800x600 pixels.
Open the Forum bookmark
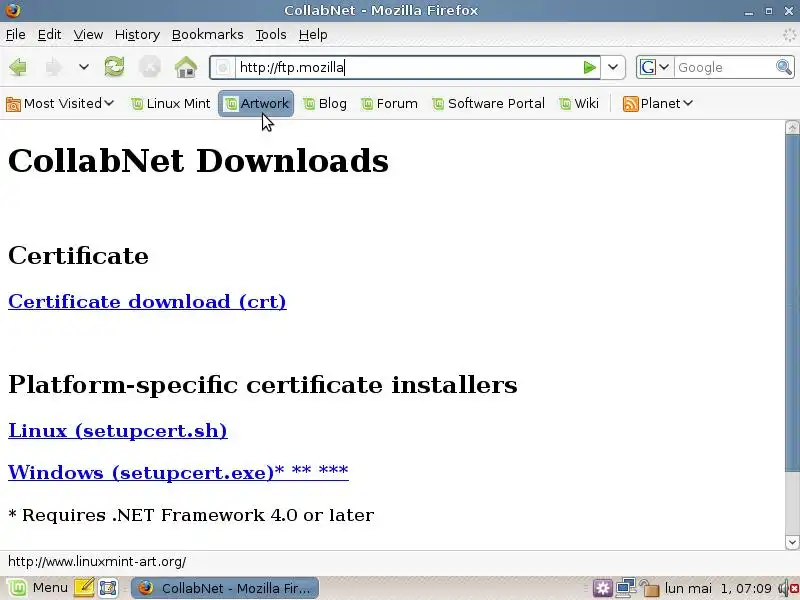pos(389,104)
